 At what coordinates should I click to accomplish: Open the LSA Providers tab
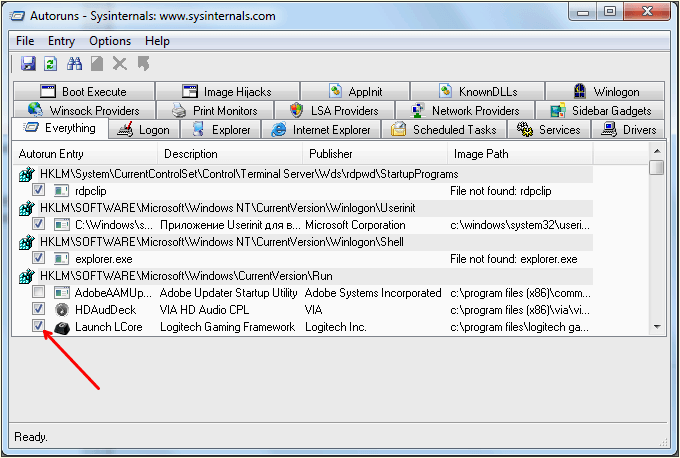[x=334, y=110]
